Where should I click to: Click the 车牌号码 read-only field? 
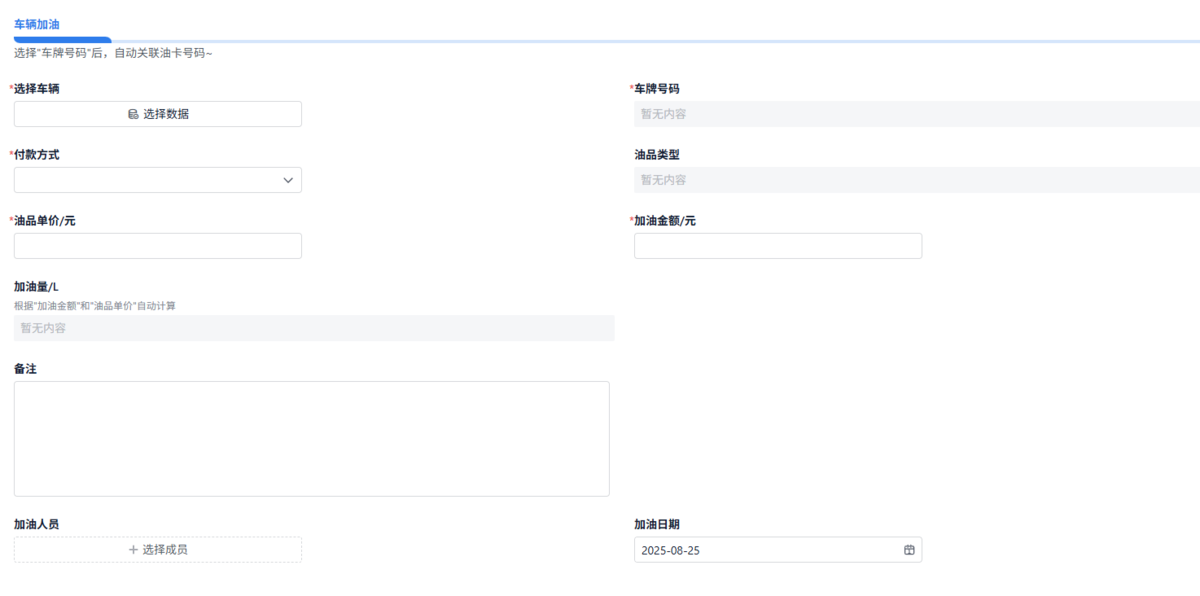(917, 114)
